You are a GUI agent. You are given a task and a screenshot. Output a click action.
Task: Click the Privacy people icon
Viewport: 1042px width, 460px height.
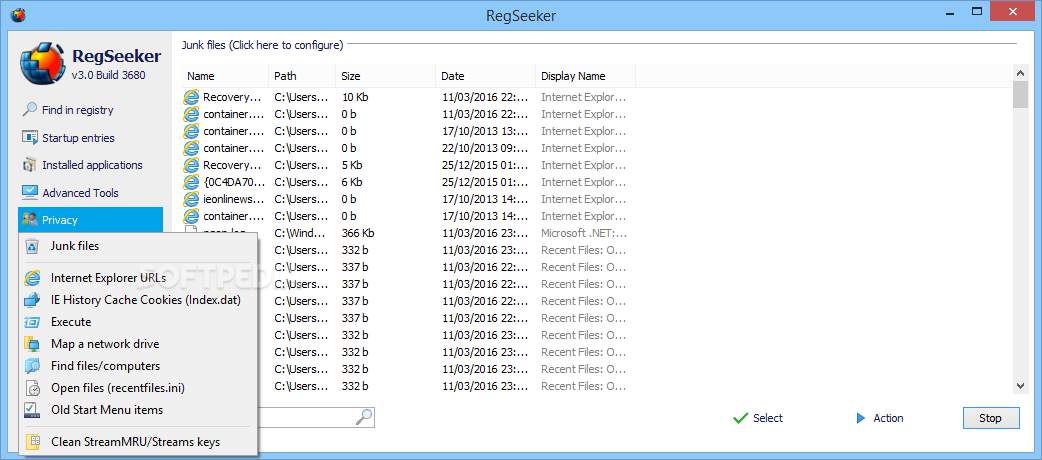[x=30, y=220]
